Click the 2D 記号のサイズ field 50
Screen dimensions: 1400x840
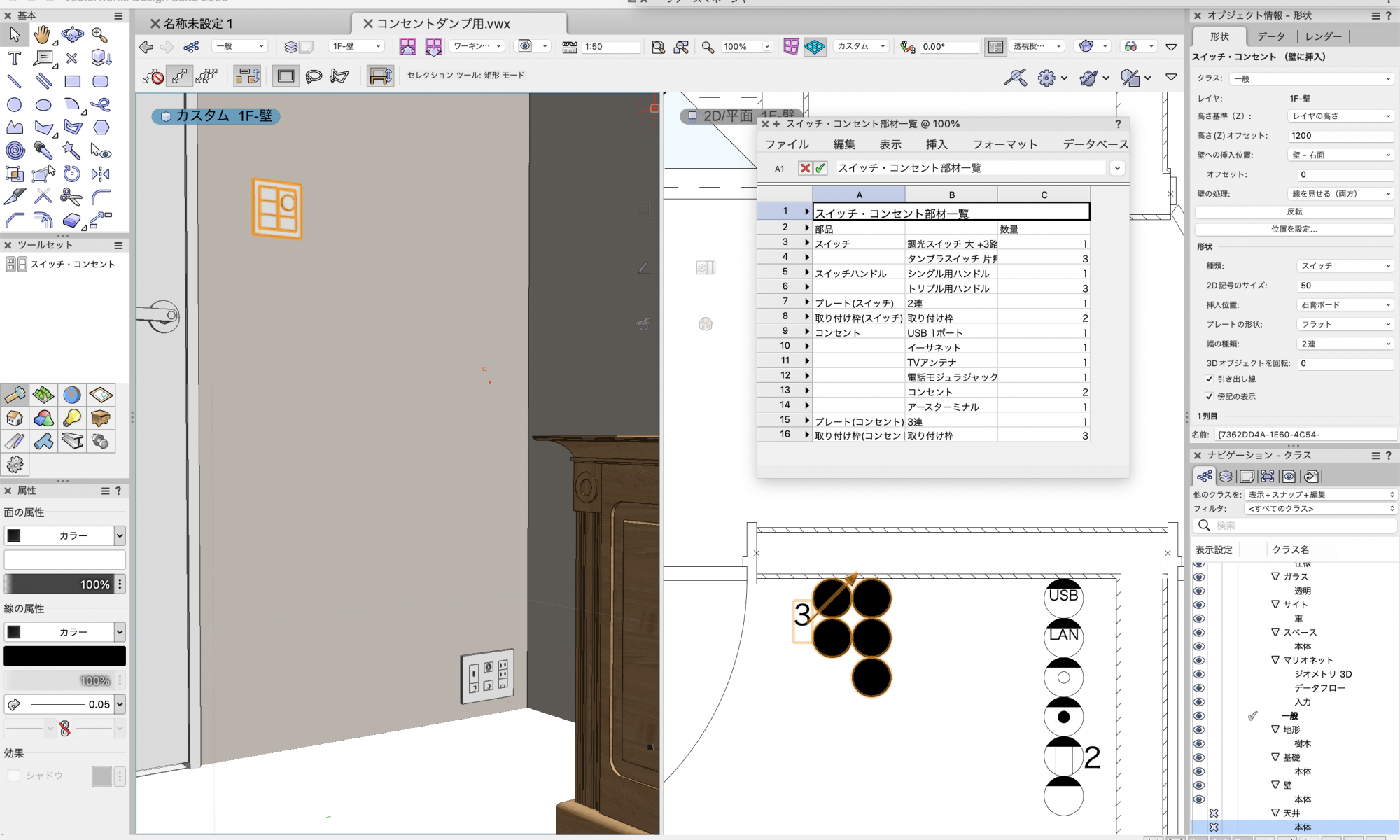[x=1345, y=286]
